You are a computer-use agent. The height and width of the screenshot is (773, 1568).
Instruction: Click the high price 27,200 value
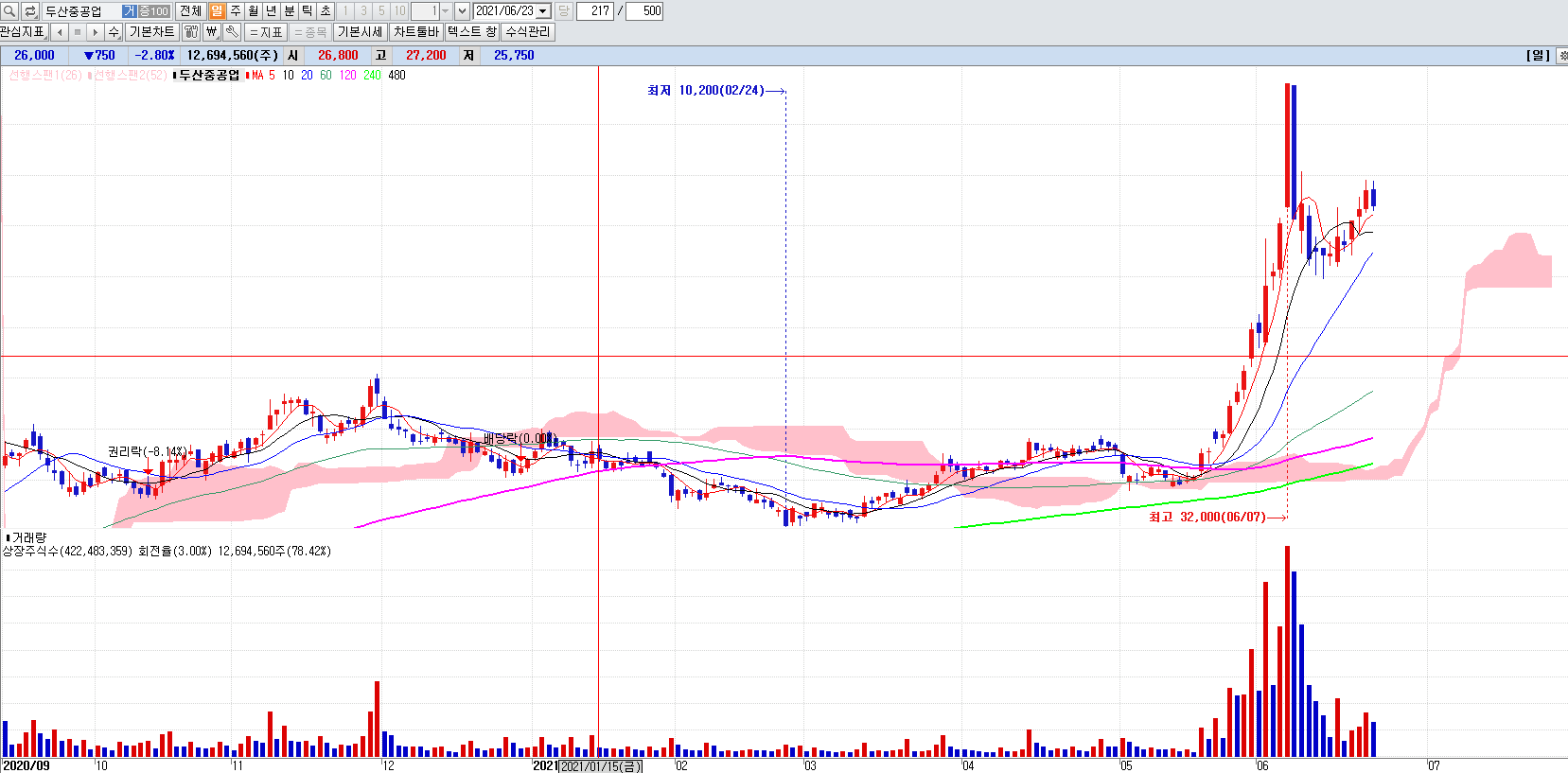[x=426, y=56]
